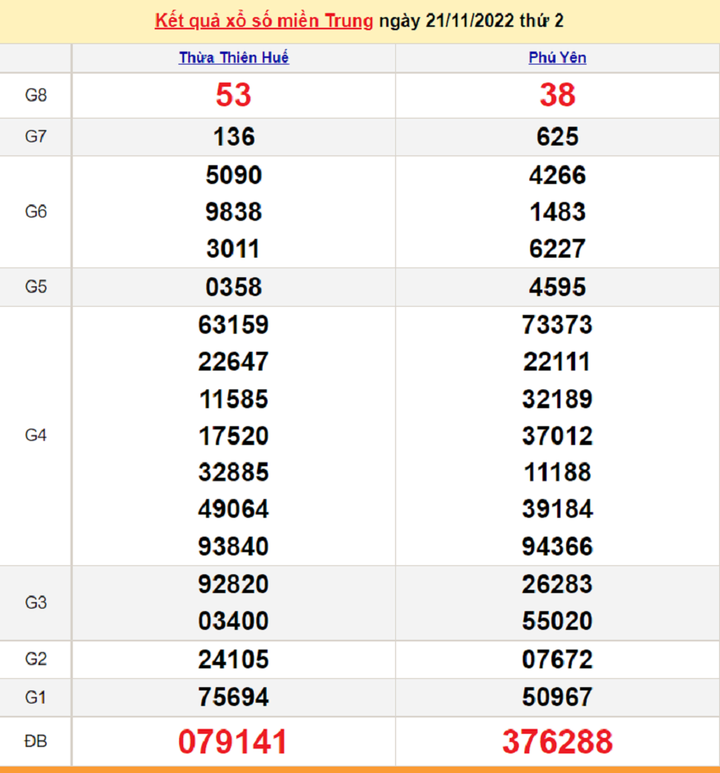Select the G1 number 75694
720x773 pixels.
point(234,697)
